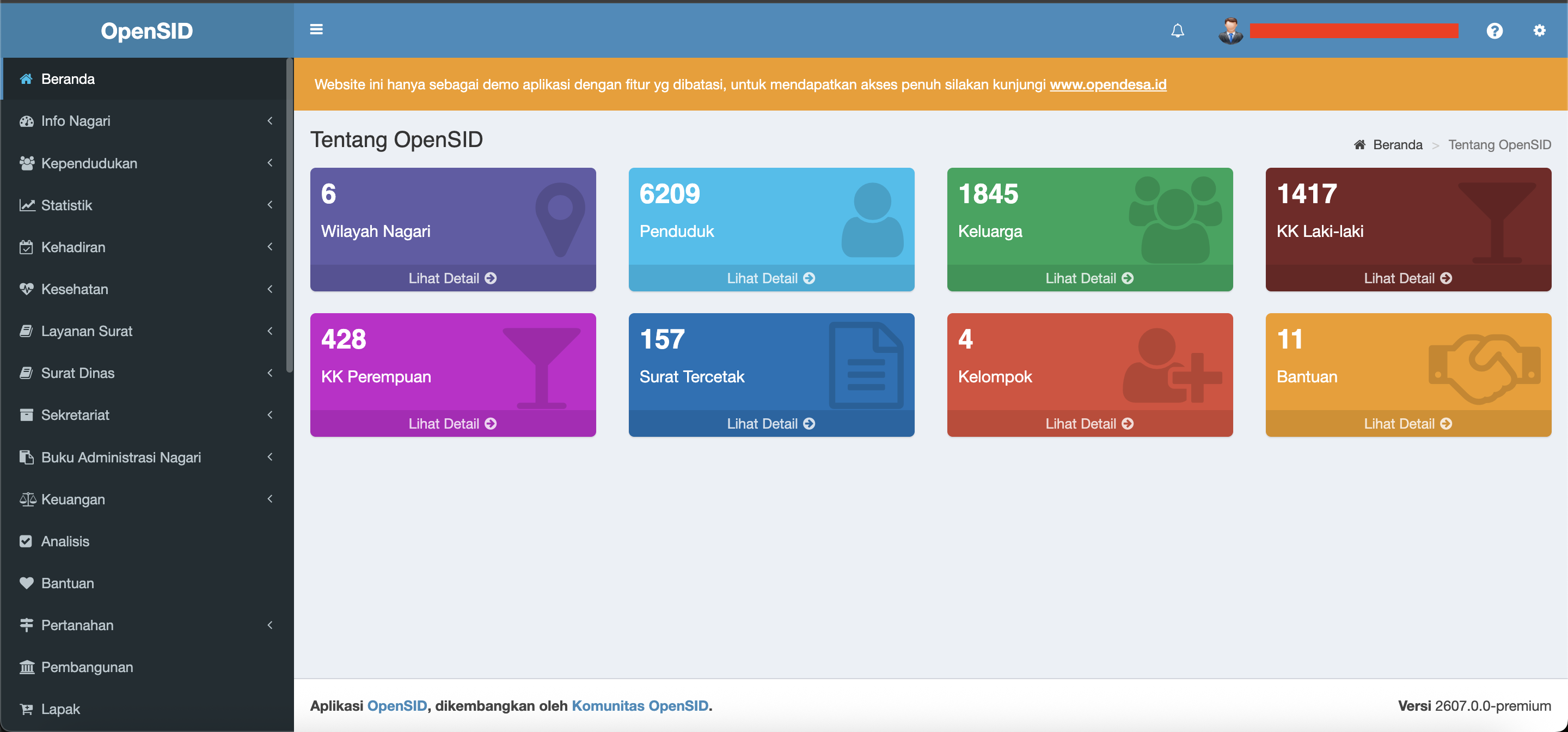
Task: Open the notifications bell
Action: 1177,30
